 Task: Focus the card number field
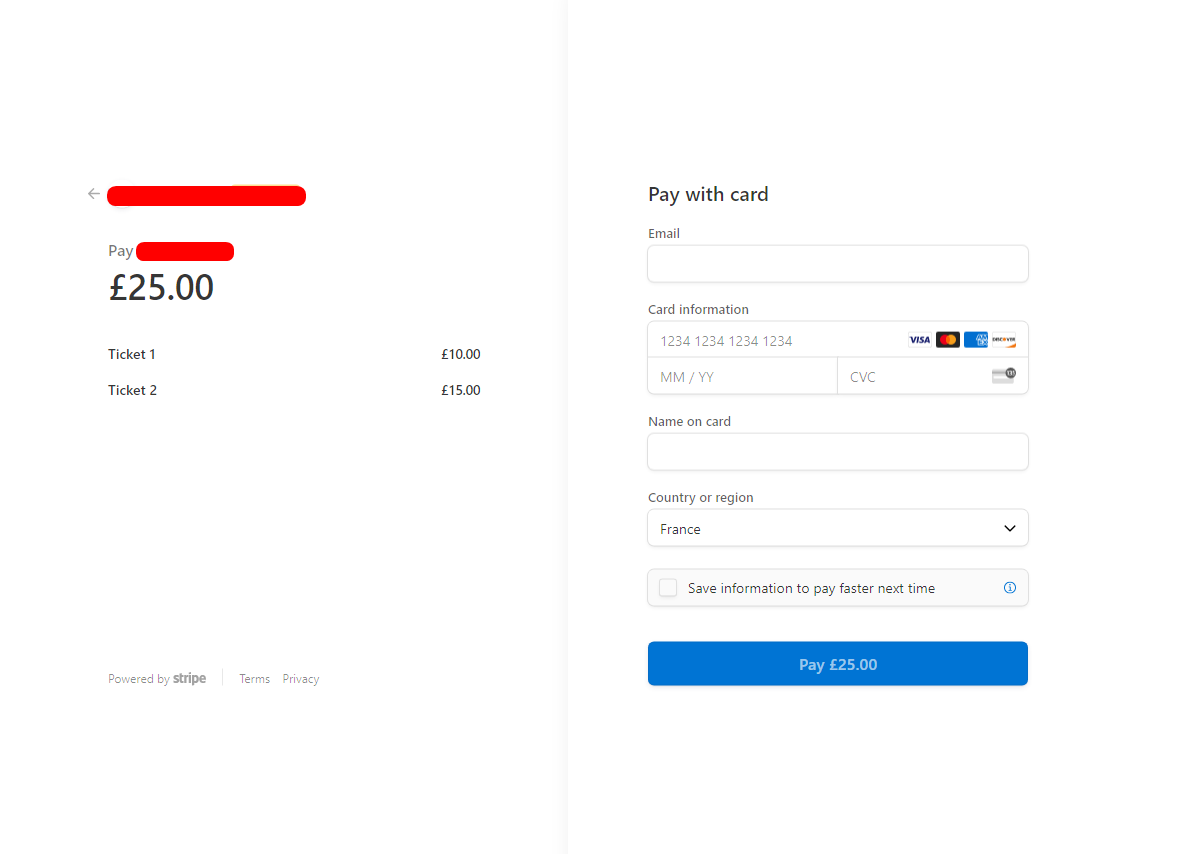point(838,340)
